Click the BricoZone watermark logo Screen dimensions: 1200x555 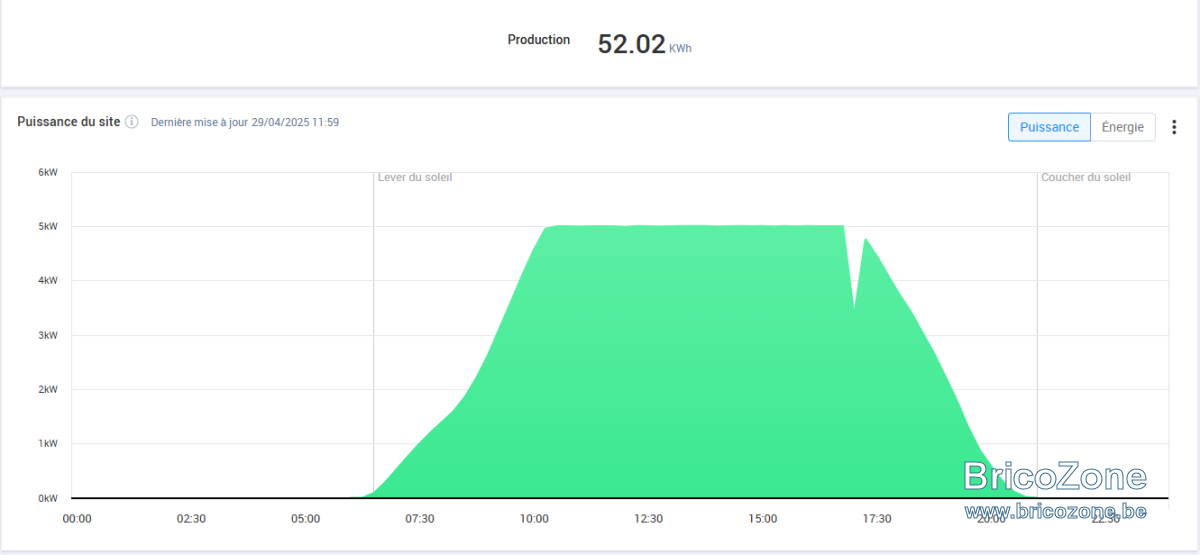pyautogui.click(x=1055, y=476)
